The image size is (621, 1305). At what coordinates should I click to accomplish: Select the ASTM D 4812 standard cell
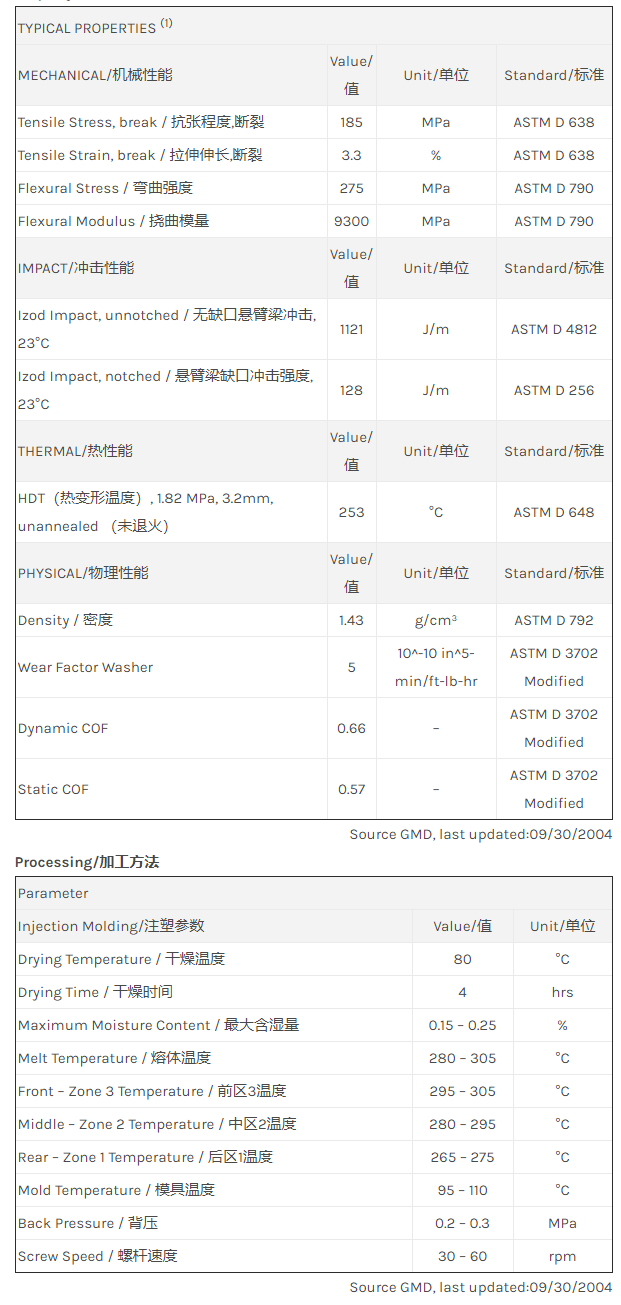click(553, 329)
